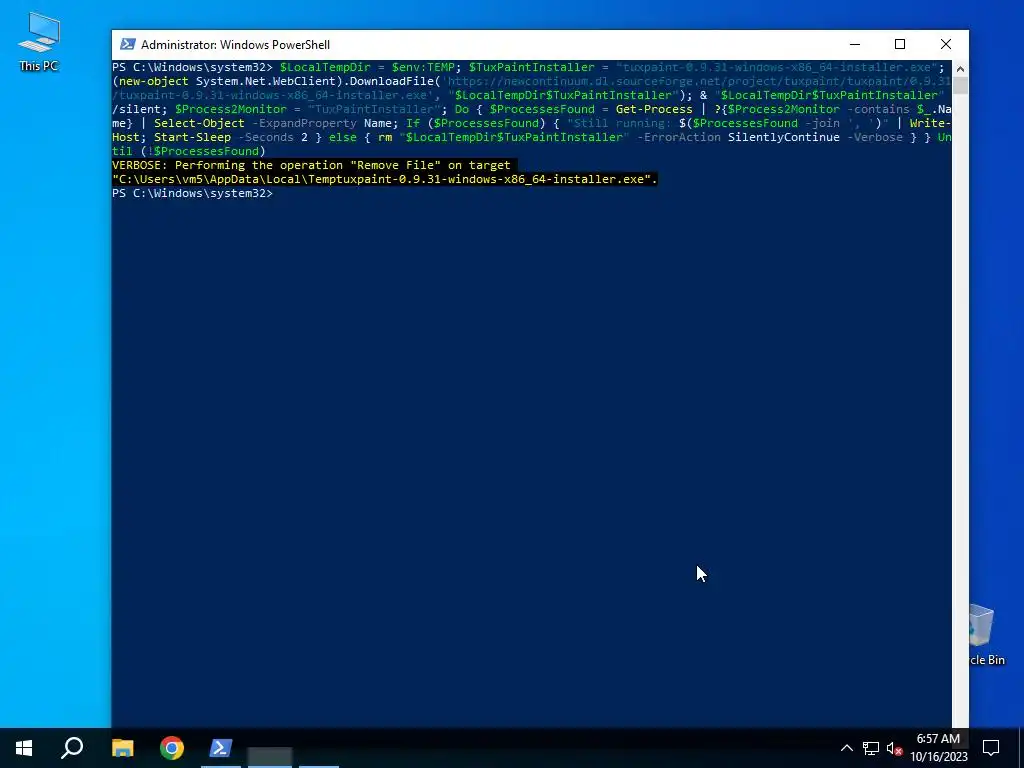Close the PowerShell window
This screenshot has width=1024, height=768.
coord(946,44)
